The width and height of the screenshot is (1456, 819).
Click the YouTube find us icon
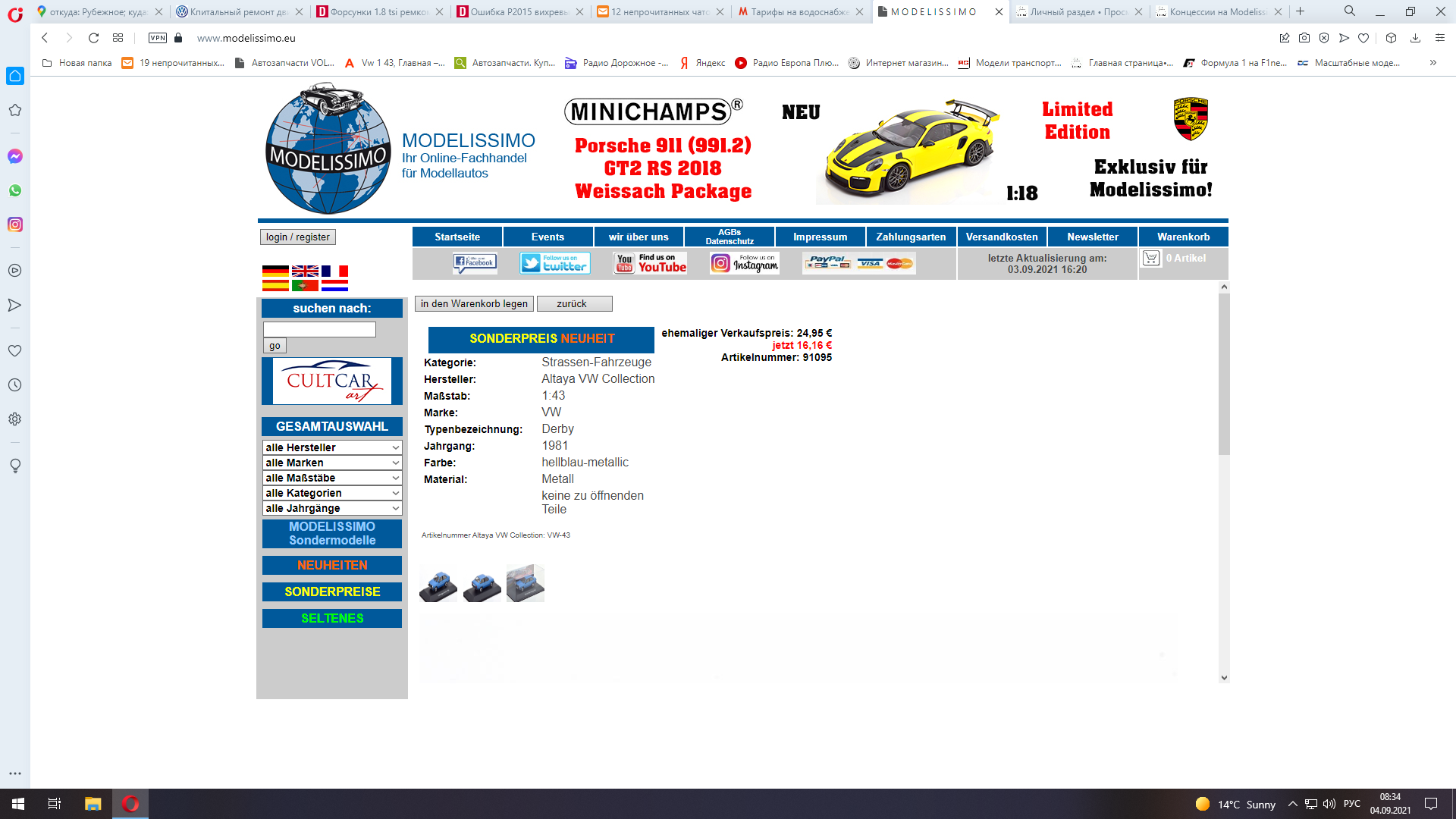pos(650,263)
